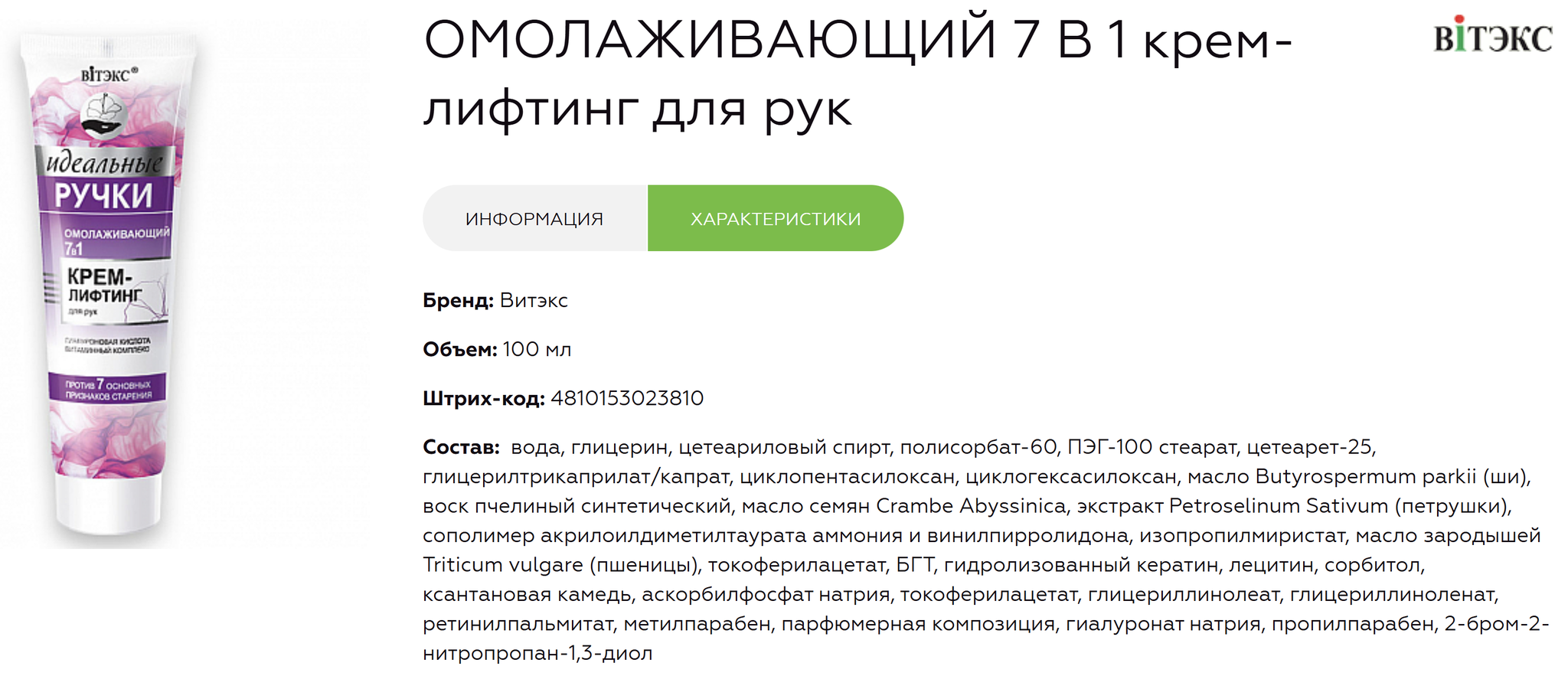Click the Витэкс brand logo in the top corner
1568x676 pixels.
[1492, 36]
